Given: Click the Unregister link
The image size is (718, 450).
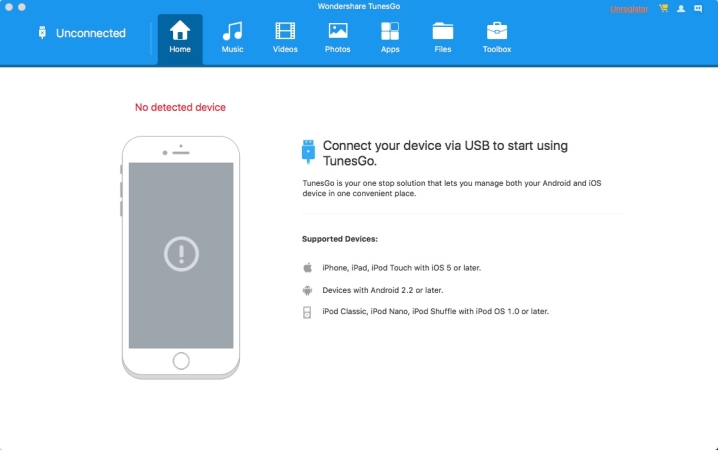Looking at the screenshot, I should pyautogui.click(x=629, y=9).
